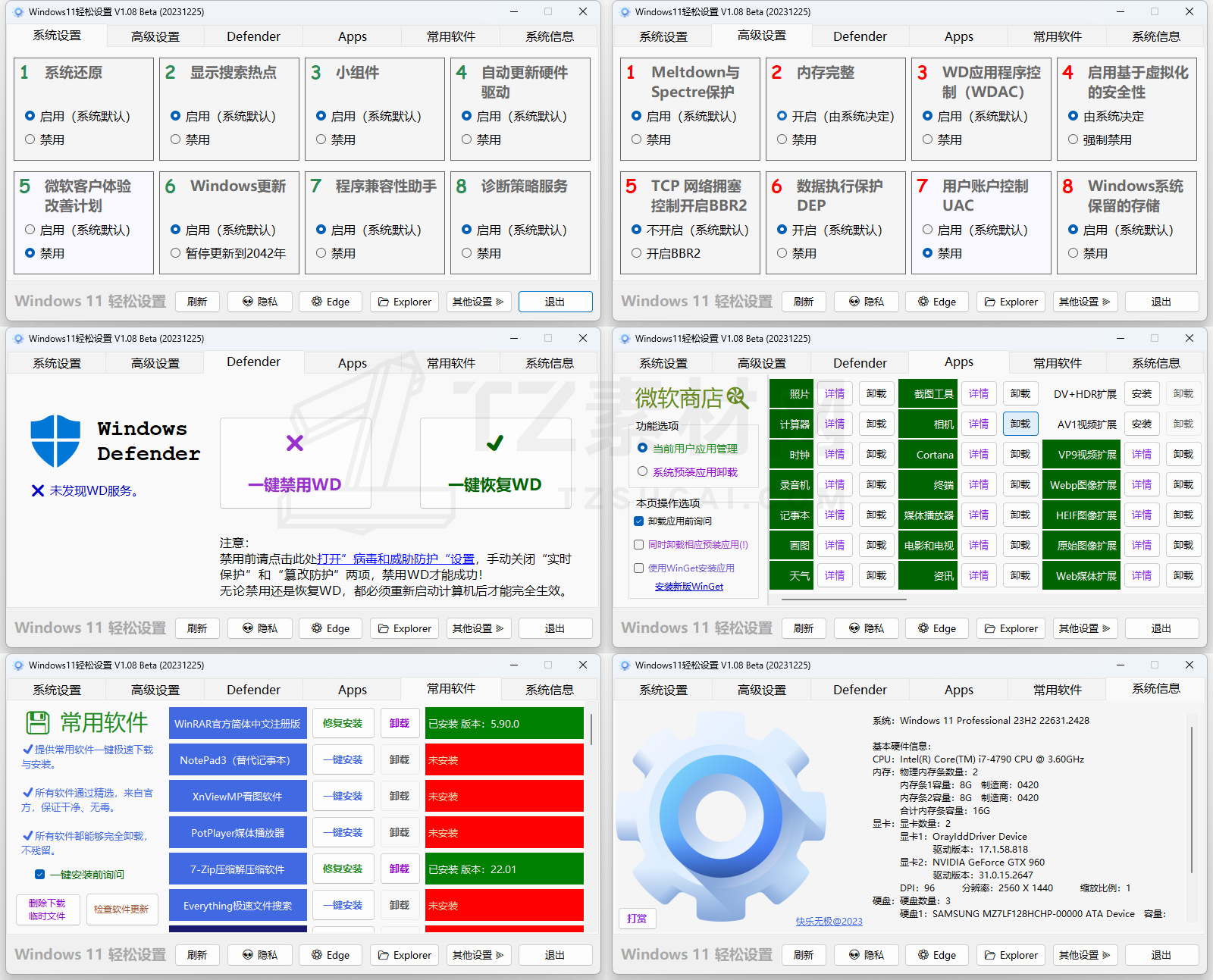Click 安装 for AV1视频扩展
Viewport: 1213px width, 980px height.
1142,424
